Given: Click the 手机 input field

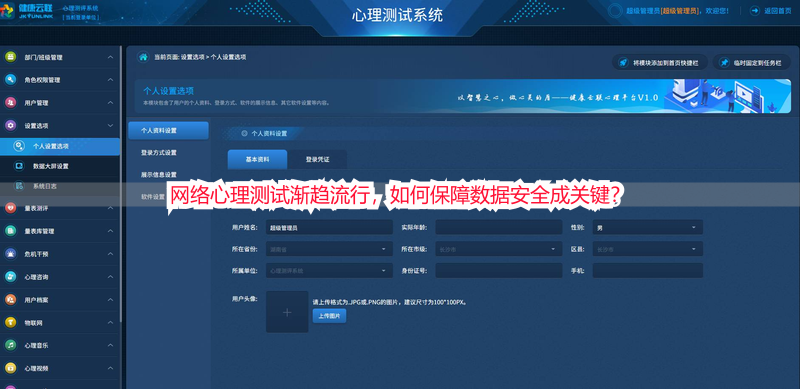Looking at the screenshot, I should click(x=647, y=271).
